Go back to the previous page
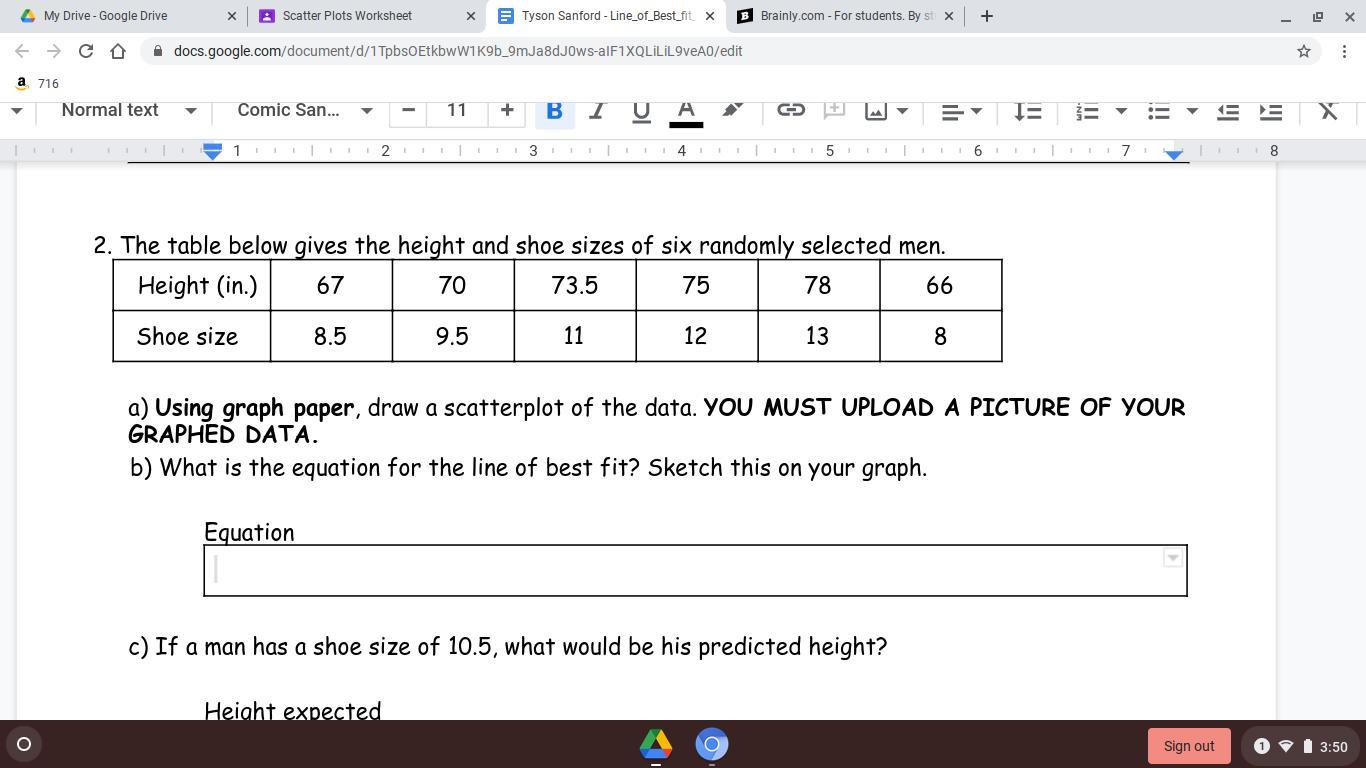Screen dimensions: 1366x768 [x=22, y=51]
